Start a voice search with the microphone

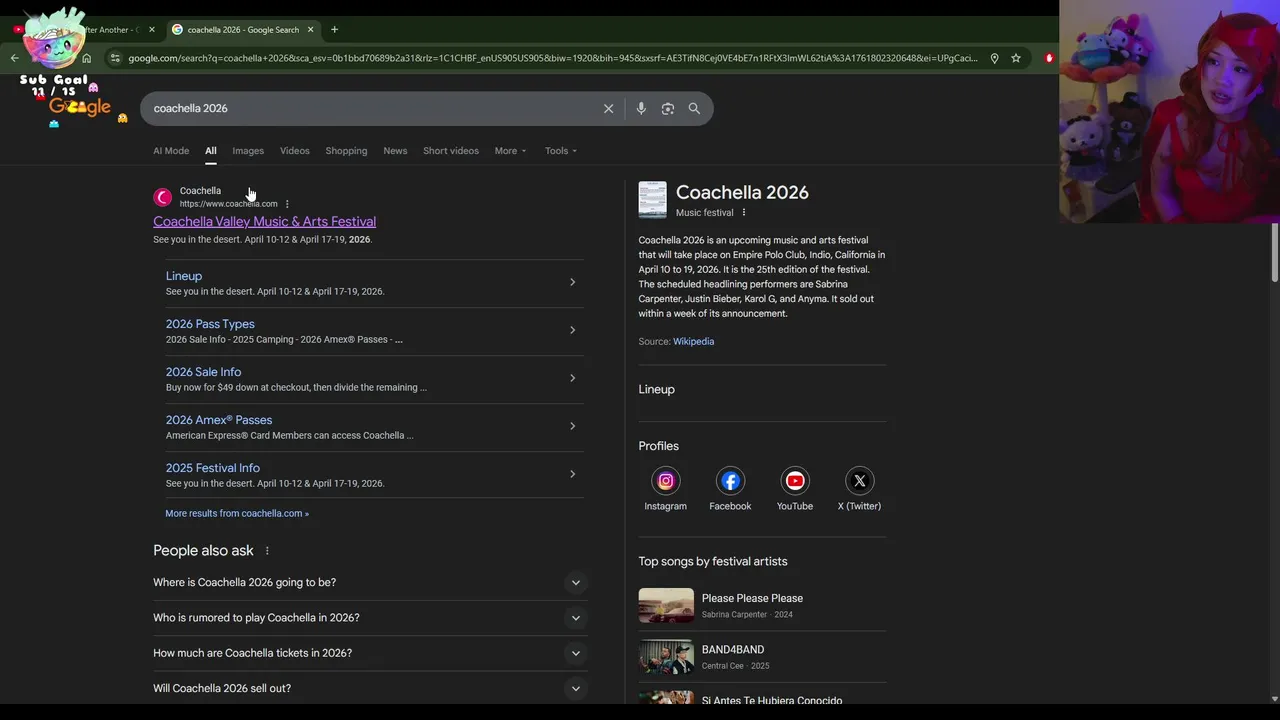click(x=641, y=108)
